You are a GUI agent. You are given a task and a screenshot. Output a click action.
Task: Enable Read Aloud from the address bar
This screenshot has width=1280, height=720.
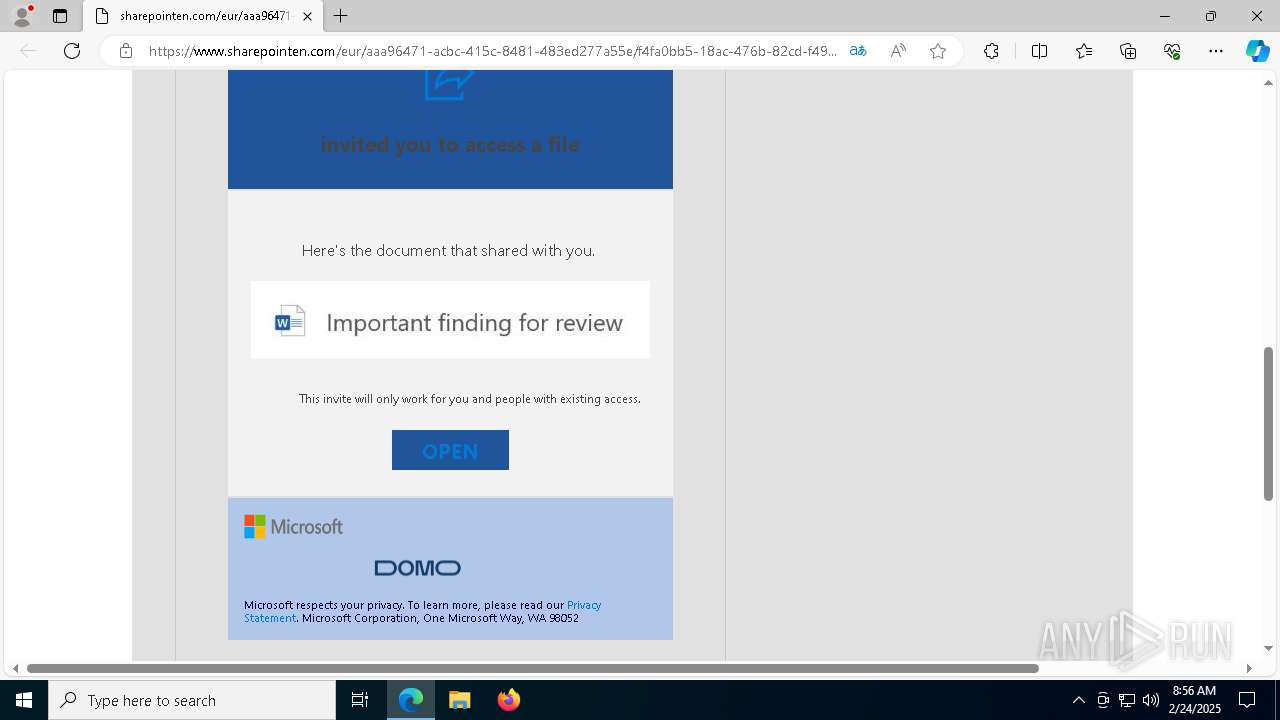pos(898,51)
